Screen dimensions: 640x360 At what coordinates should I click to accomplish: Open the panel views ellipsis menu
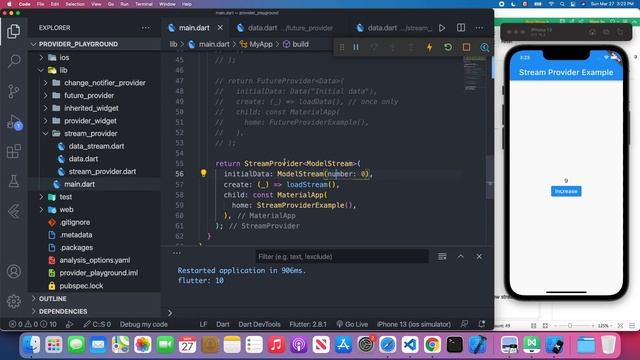(x=176, y=253)
